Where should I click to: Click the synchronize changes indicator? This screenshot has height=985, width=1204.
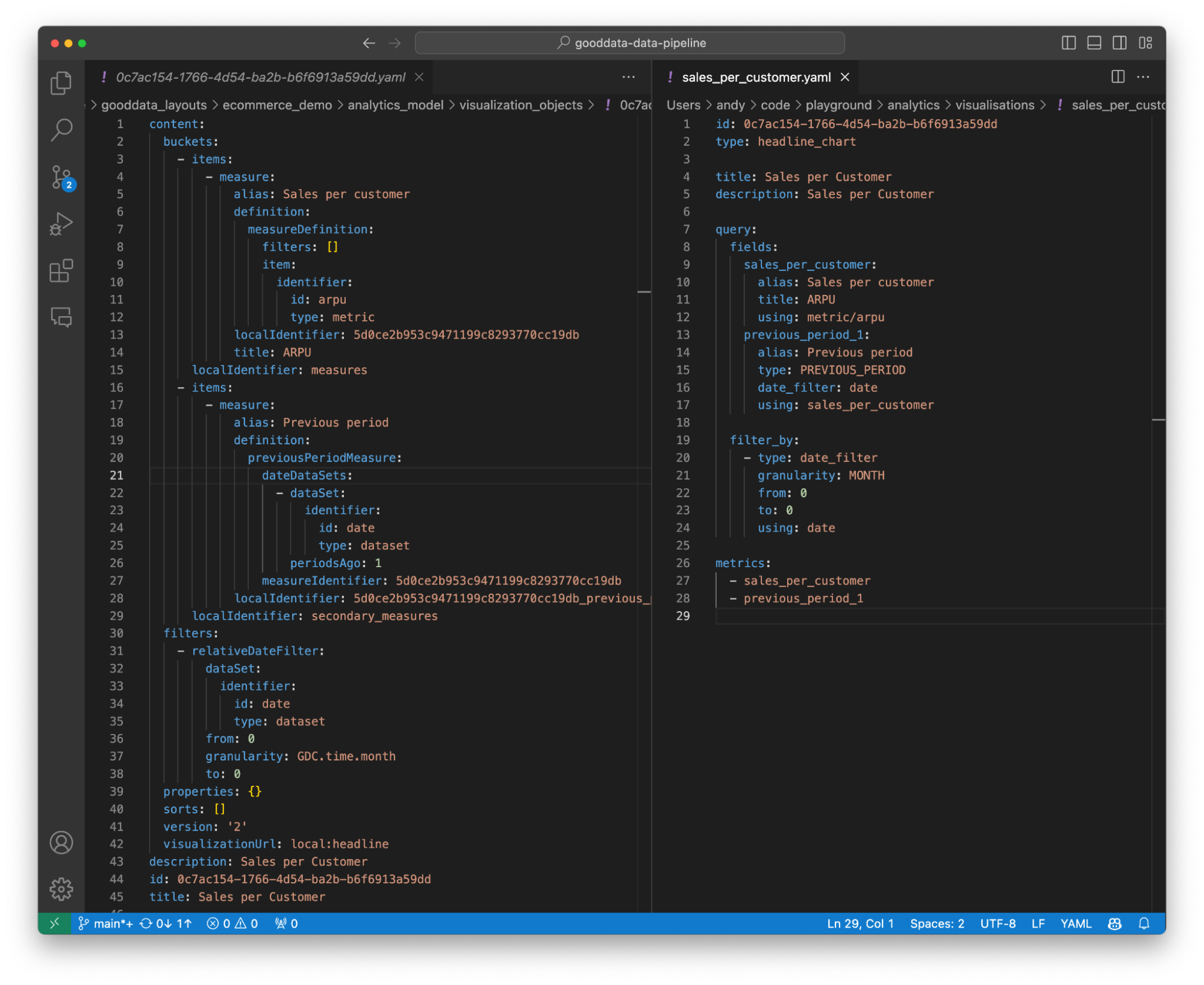pyautogui.click(x=164, y=923)
